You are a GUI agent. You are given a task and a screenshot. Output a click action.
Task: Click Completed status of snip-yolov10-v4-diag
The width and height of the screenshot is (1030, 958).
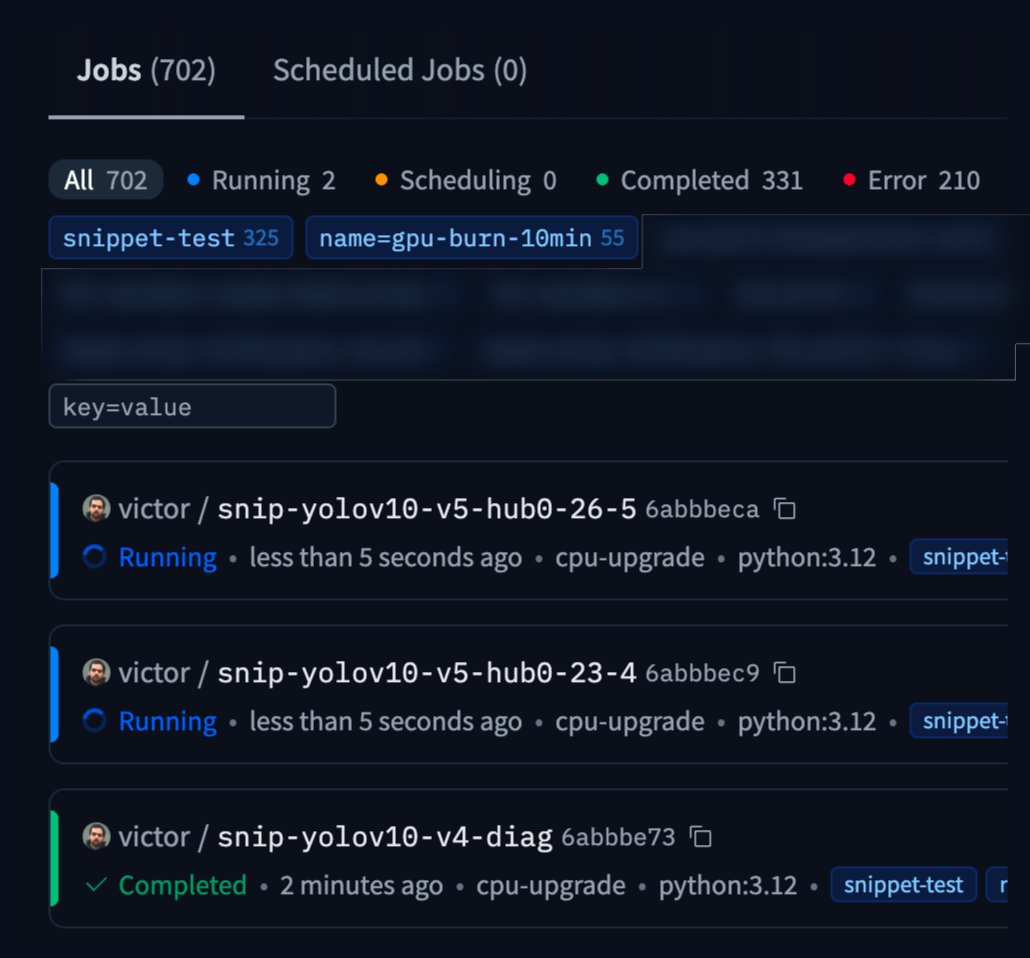point(183,886)
